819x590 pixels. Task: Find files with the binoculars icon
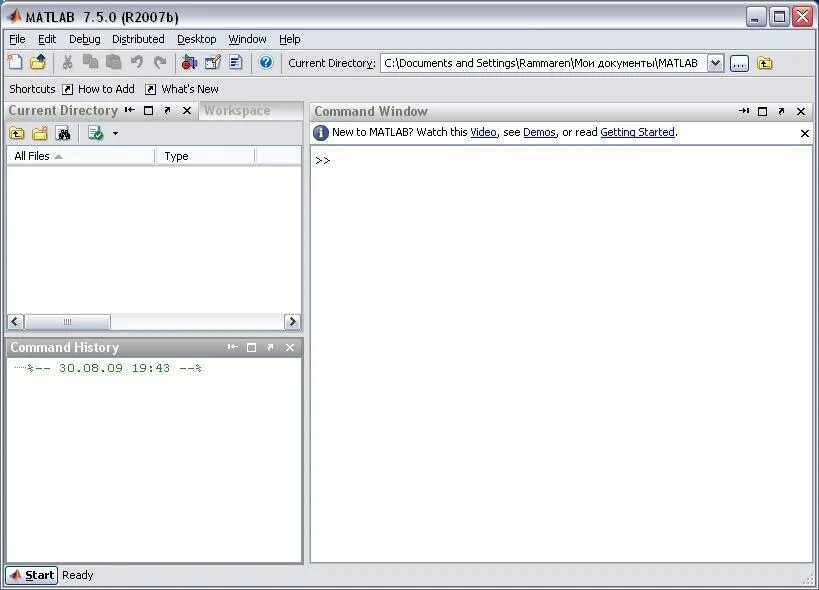(x=64, y=134)
